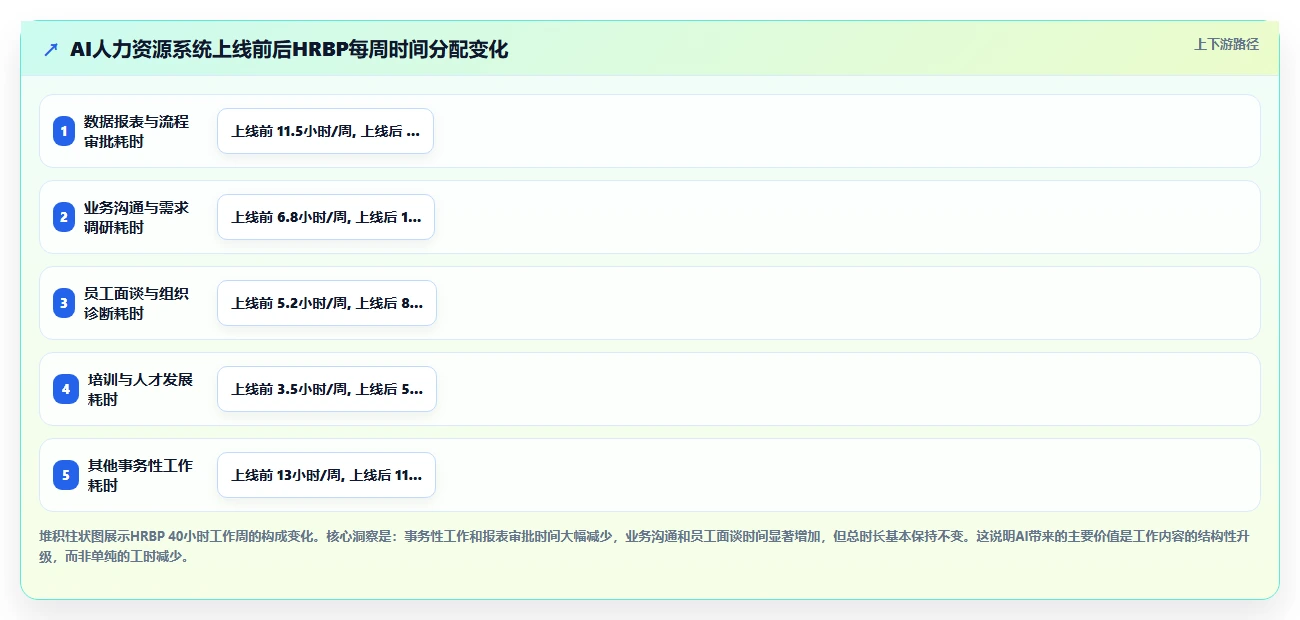Select the 业务沟通与需求调研耗时 label
This screenshot has height=620, width=1300.
tap(136, 217)
